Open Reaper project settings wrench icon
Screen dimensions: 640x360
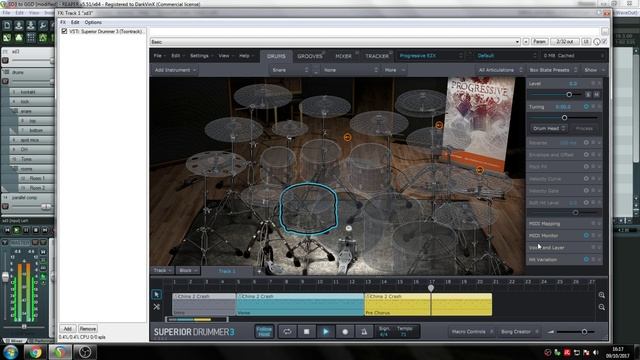(42, 25)
